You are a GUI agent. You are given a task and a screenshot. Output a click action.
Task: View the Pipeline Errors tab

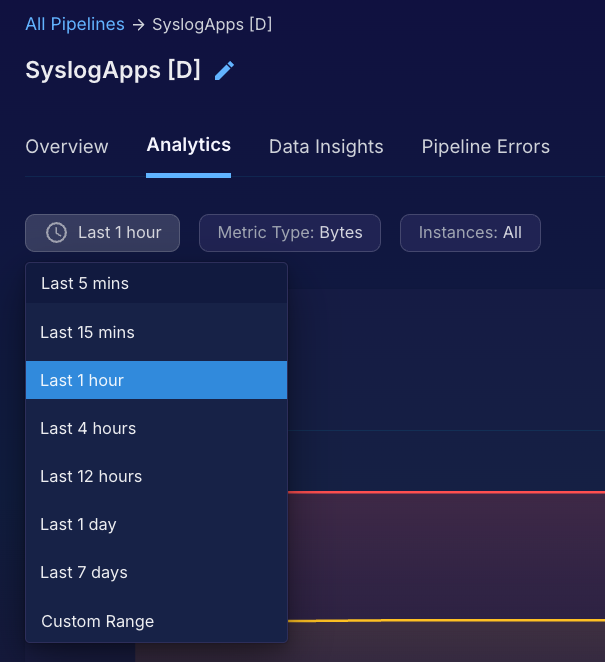pos(485,146)
